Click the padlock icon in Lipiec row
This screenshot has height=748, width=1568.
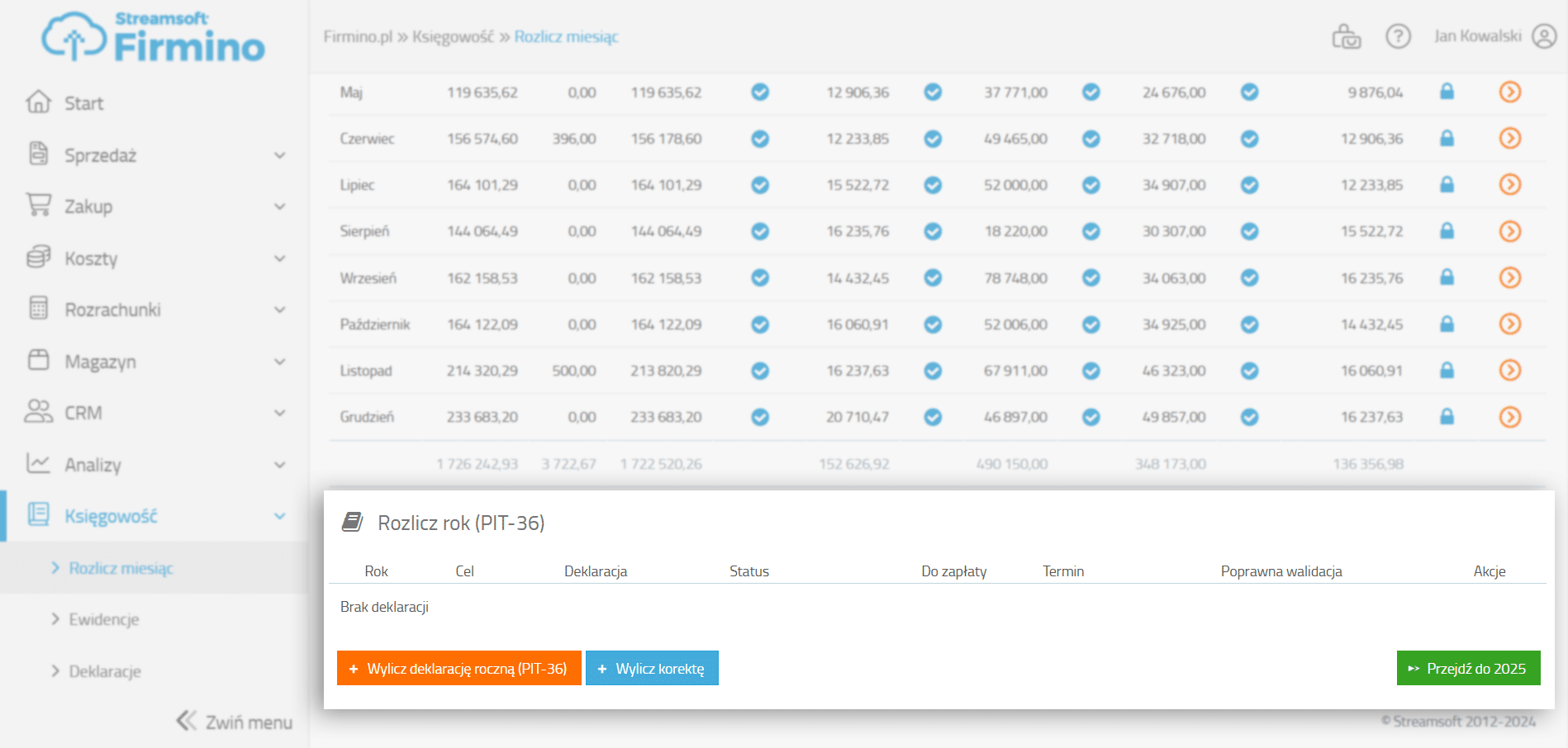[x=1447, y=184]
